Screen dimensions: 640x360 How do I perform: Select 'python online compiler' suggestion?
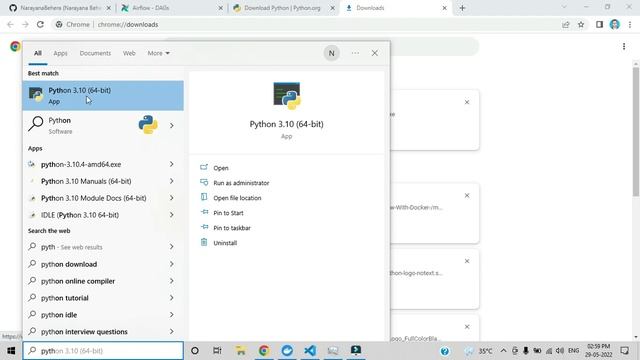[x=95, y=281]
